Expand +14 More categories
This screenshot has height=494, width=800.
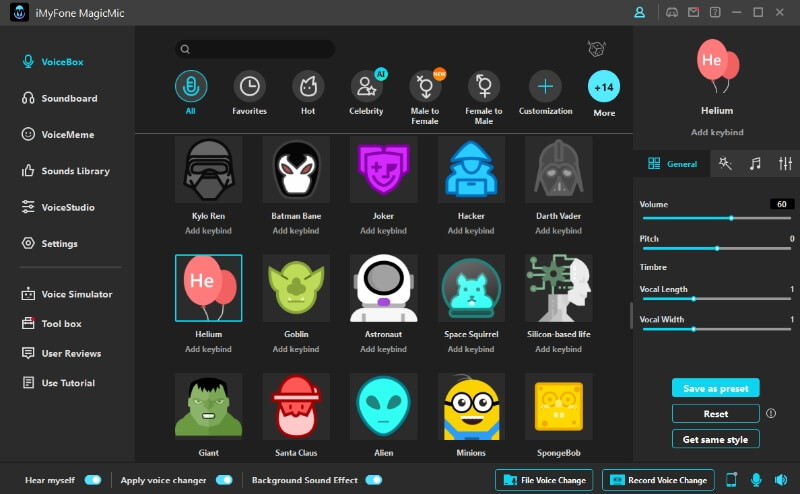(604, 94)
